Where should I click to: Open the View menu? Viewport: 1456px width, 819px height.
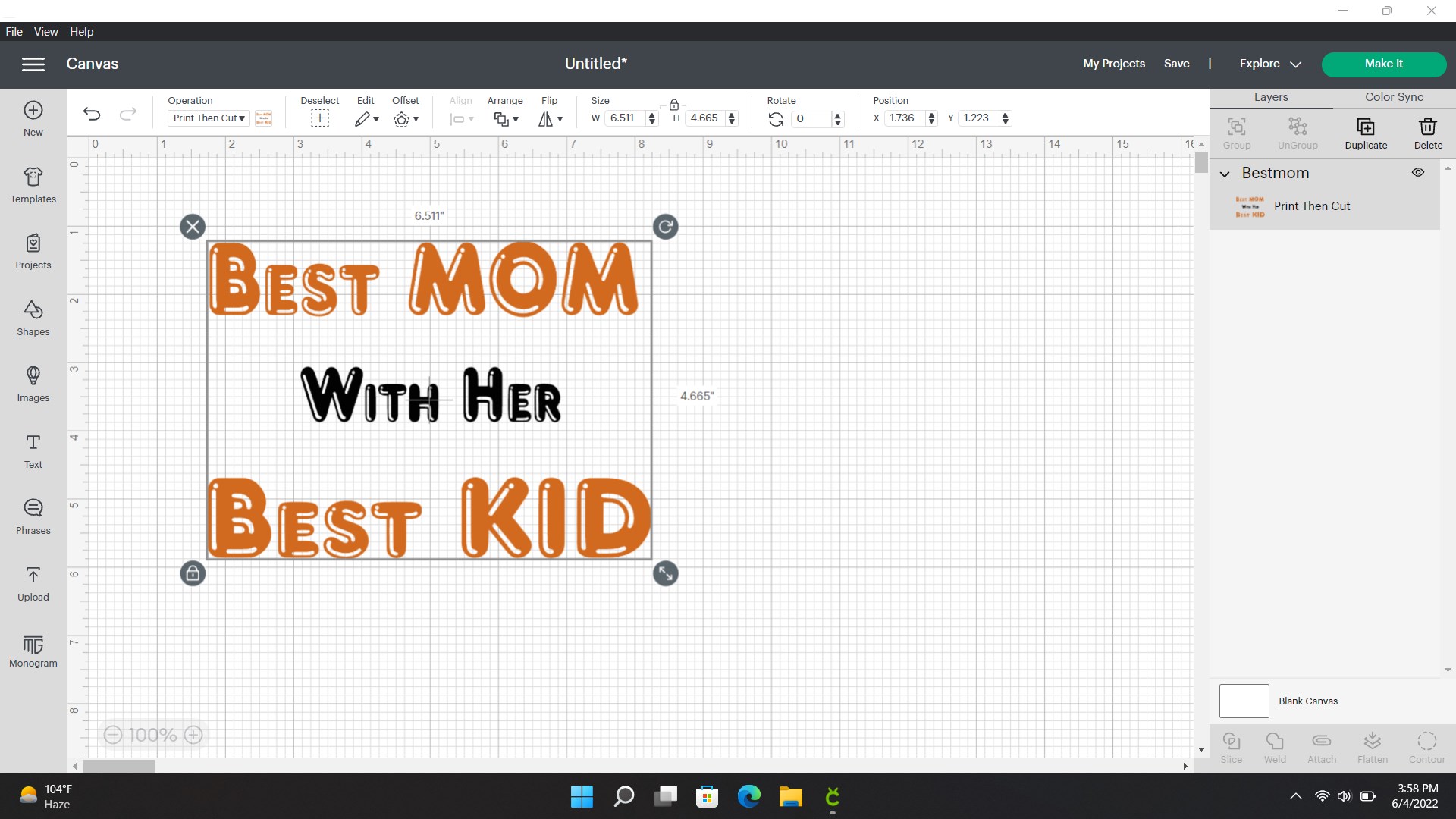pos(45,32)
